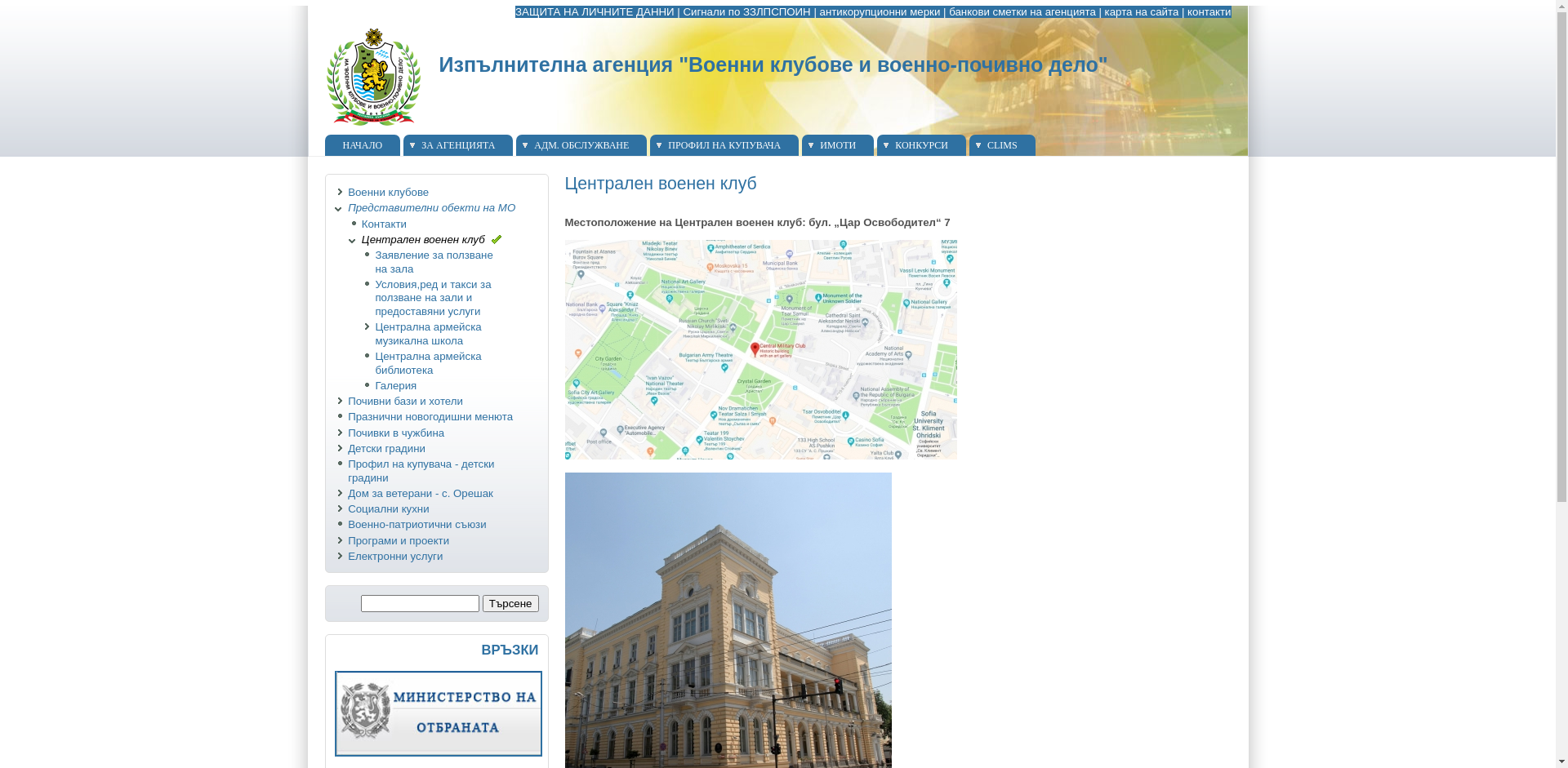Click bullet icon beside Галерия
Viewport: 1568px width, 768px height.
pos(367,384)
